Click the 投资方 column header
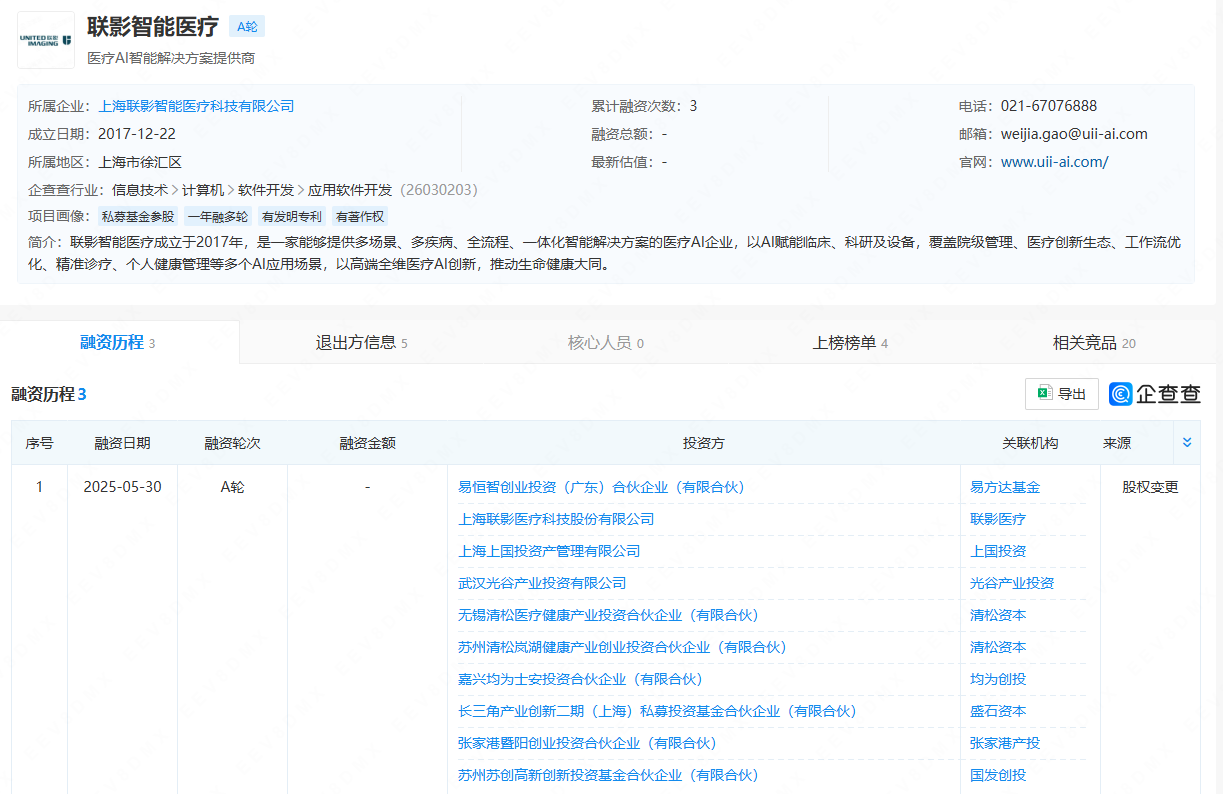1223x794 pixels. click(704, 443)
